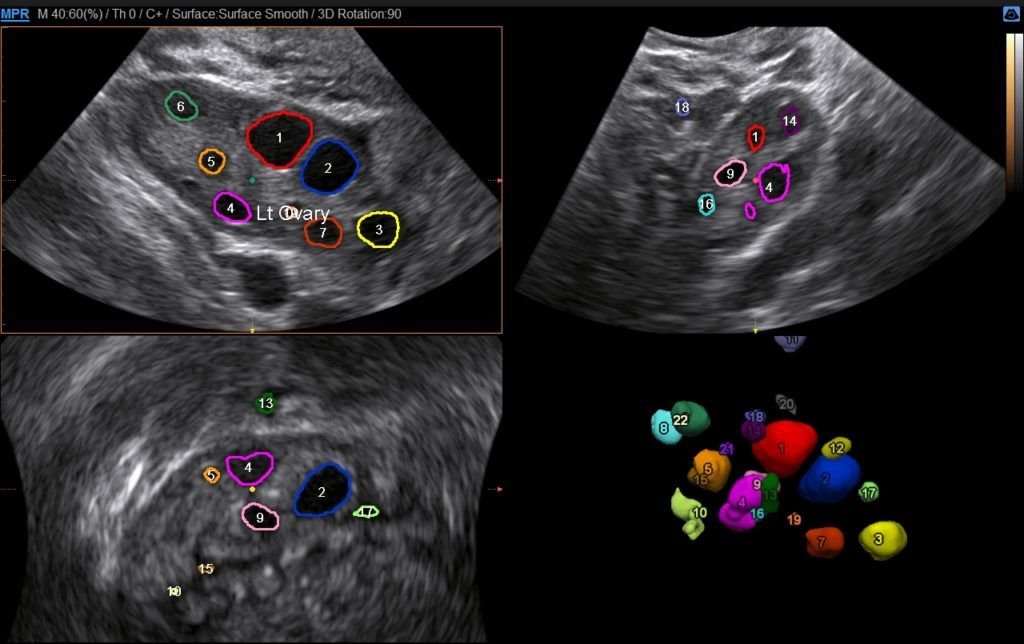Click the Lt Ovary annotation text
The height and width of the screenshot is (644, 1024).
pos(292,213)
